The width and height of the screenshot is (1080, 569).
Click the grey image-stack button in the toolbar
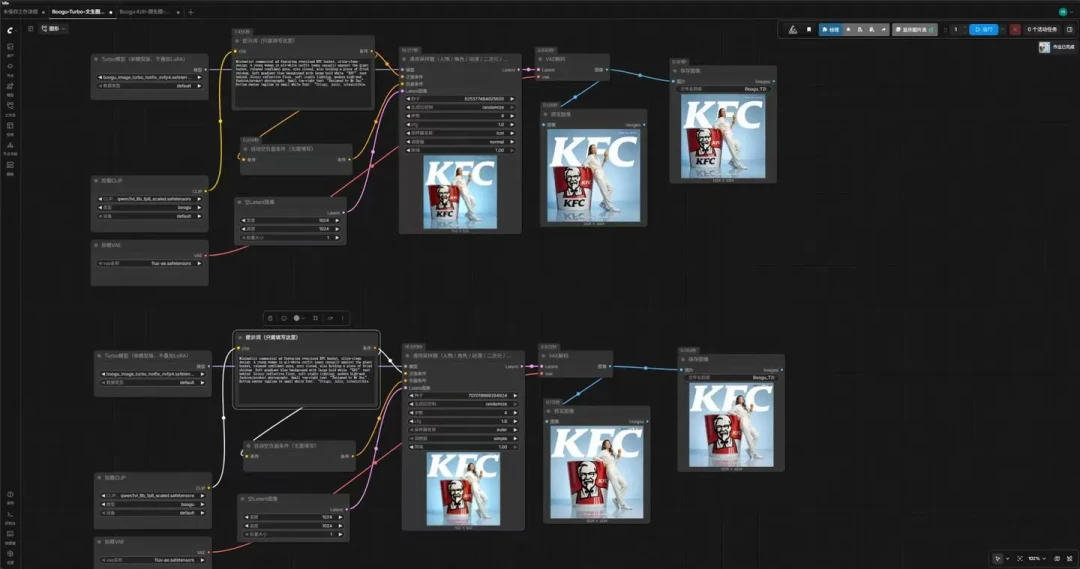915,30
